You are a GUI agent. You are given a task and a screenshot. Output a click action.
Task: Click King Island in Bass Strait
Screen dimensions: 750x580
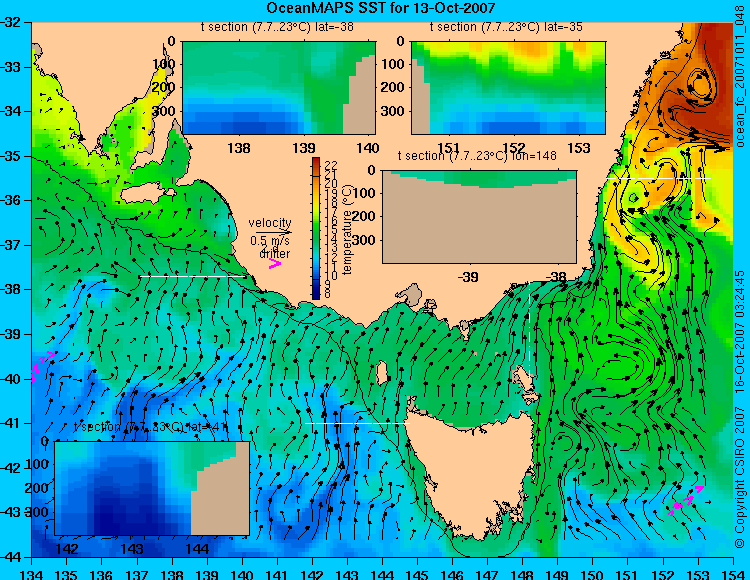382,373
